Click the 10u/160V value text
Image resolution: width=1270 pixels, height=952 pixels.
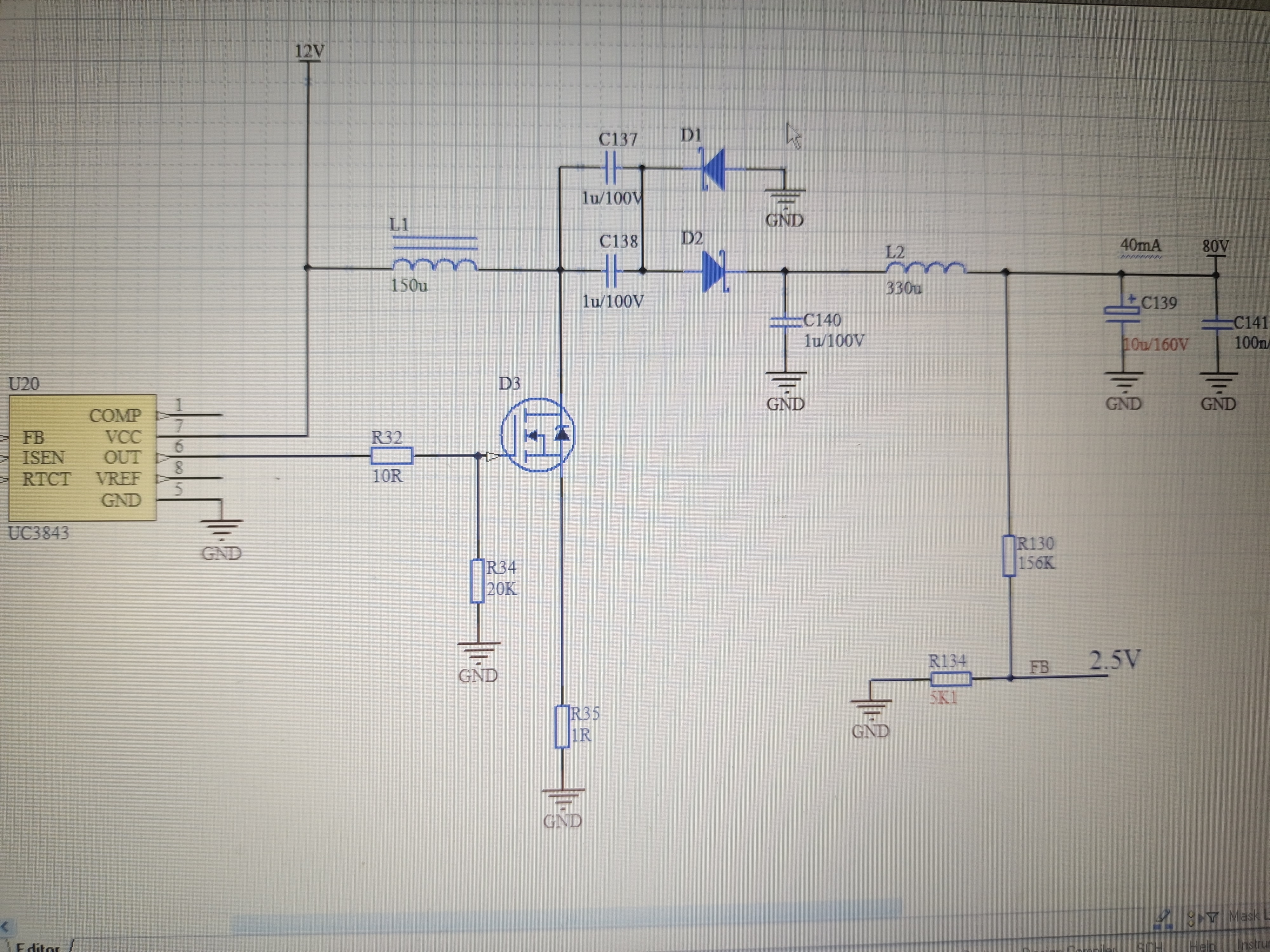(x=1155, y=344)
